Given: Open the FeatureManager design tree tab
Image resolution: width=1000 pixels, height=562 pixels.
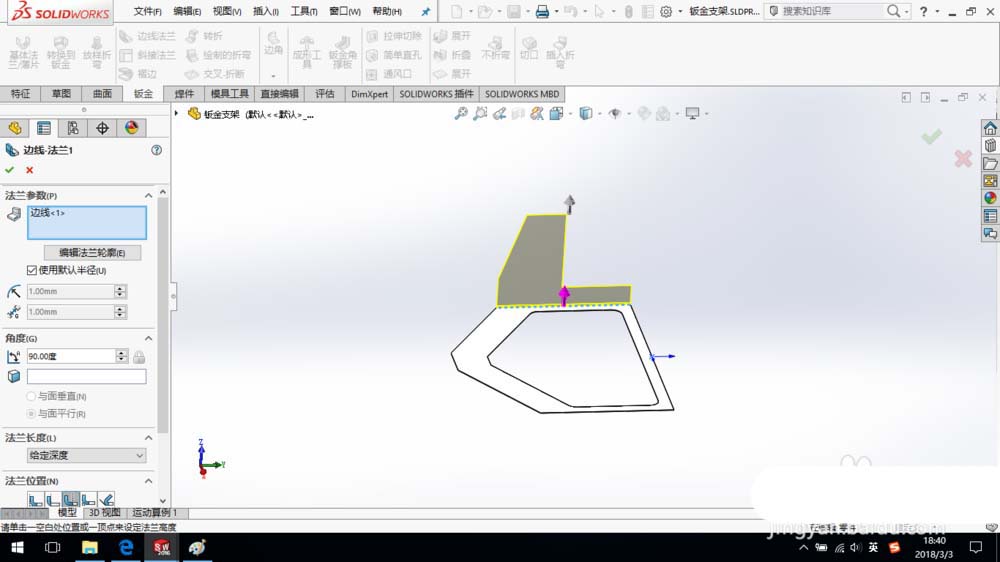Looking at the screenshot, I should point(15,128).
